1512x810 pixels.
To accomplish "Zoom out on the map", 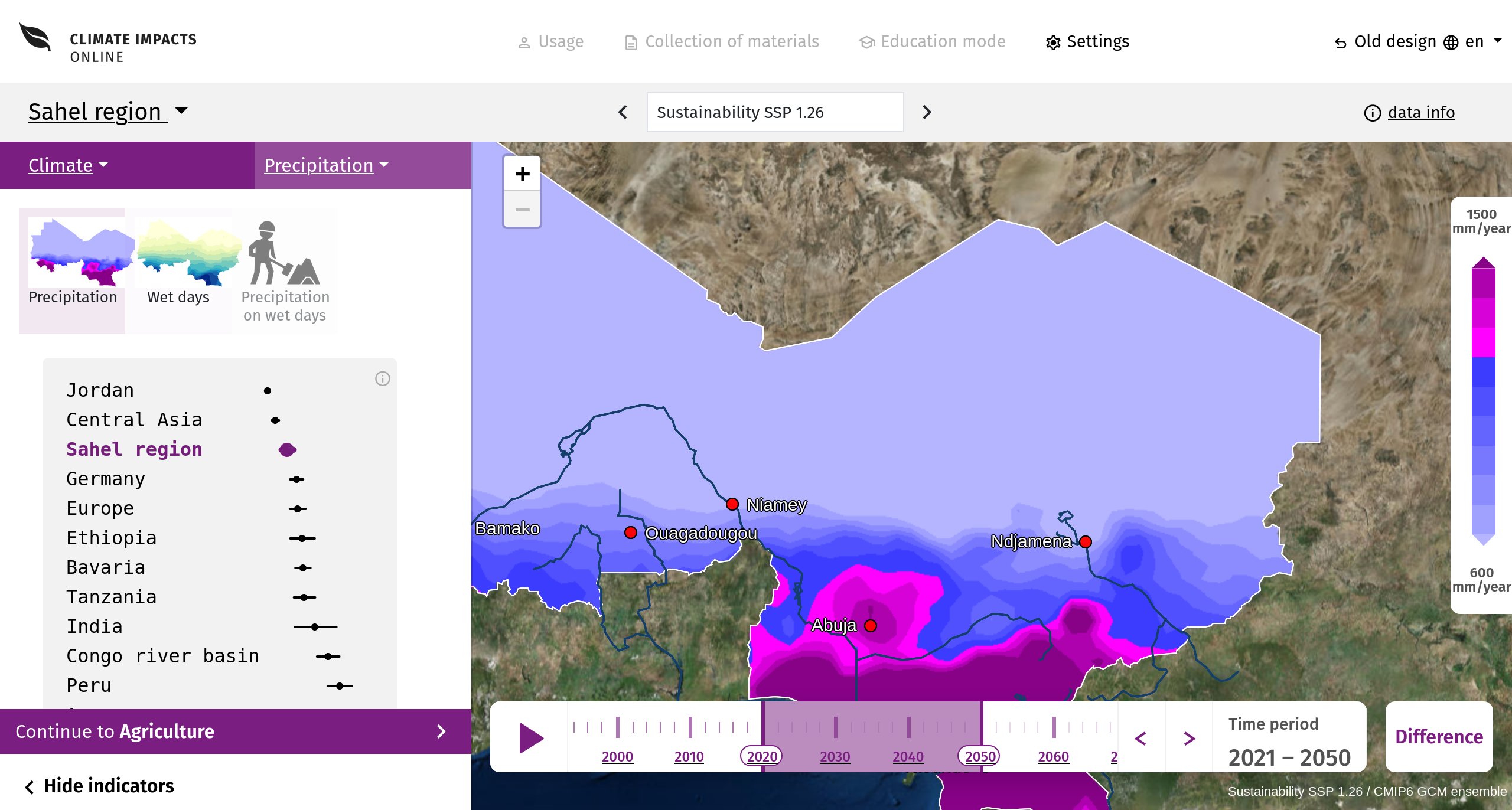I will (522, 210).
